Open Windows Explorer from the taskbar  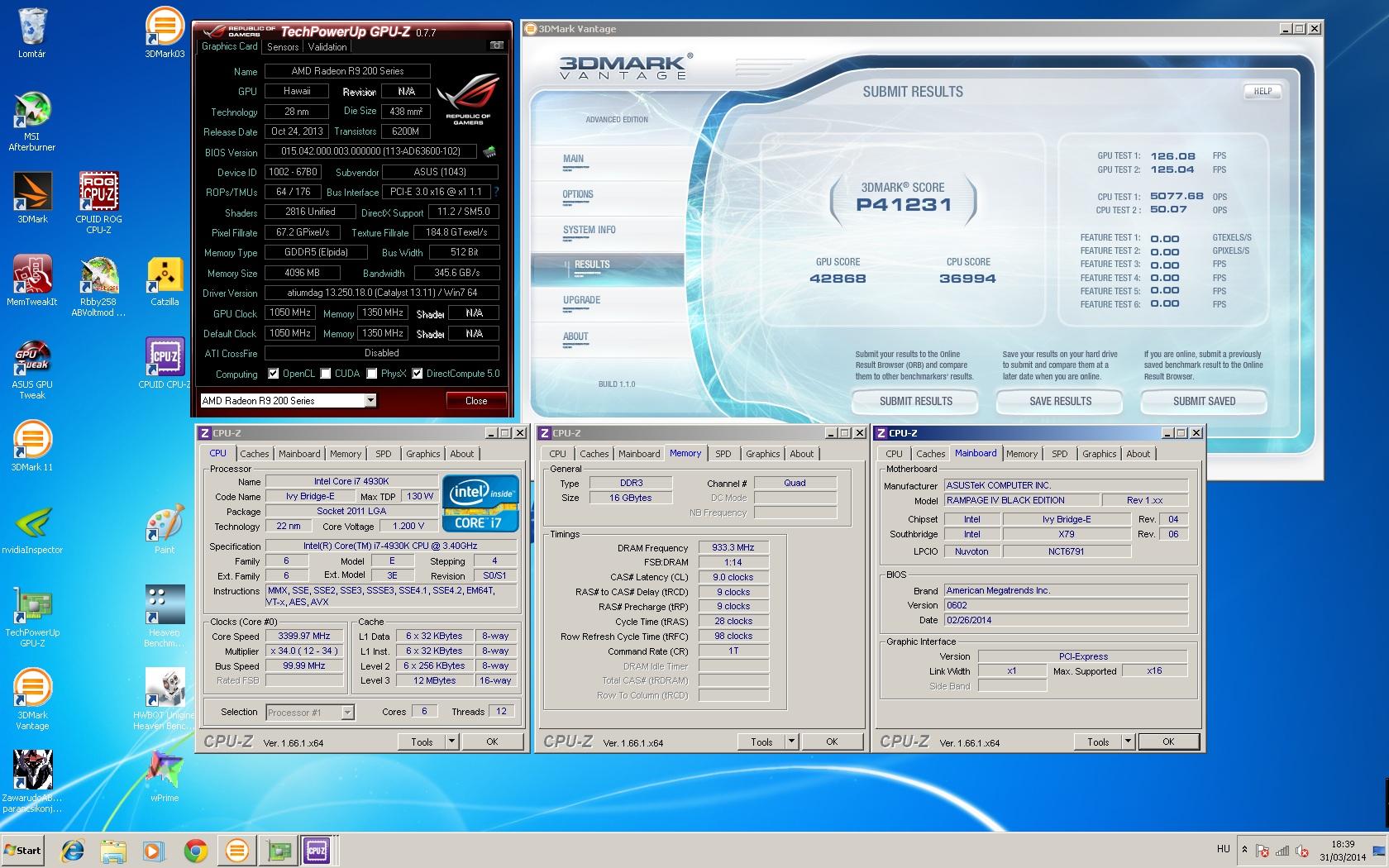(x=113, y=850)
